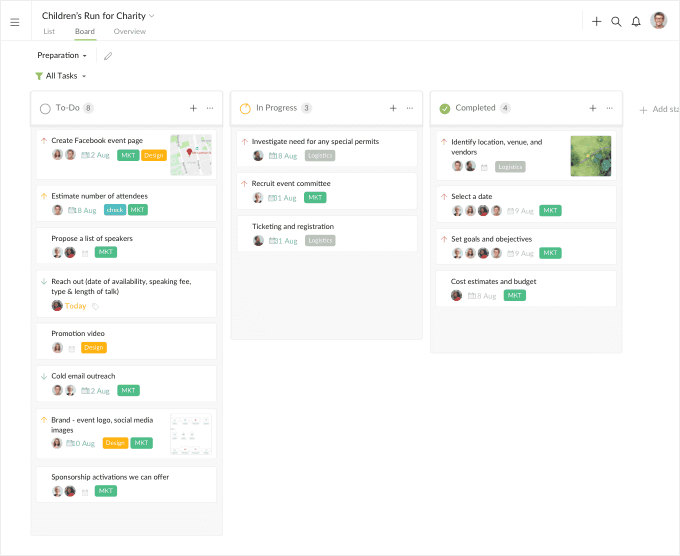Click Logistics tag on Ticketing and registration
This screenshot has height=556, width=680.
point(320,241)
